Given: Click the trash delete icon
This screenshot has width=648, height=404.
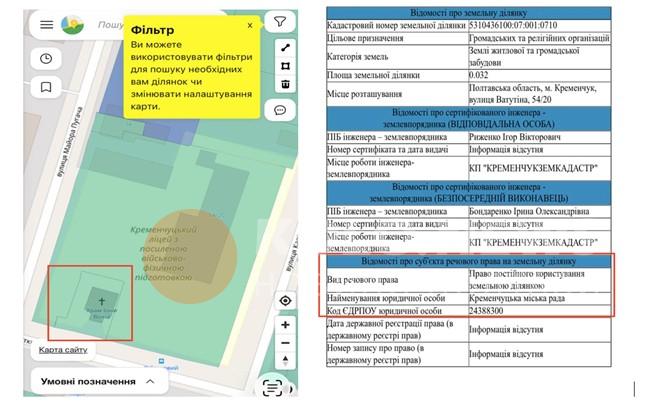Looking at the screenshot, I should click(285, 84).
